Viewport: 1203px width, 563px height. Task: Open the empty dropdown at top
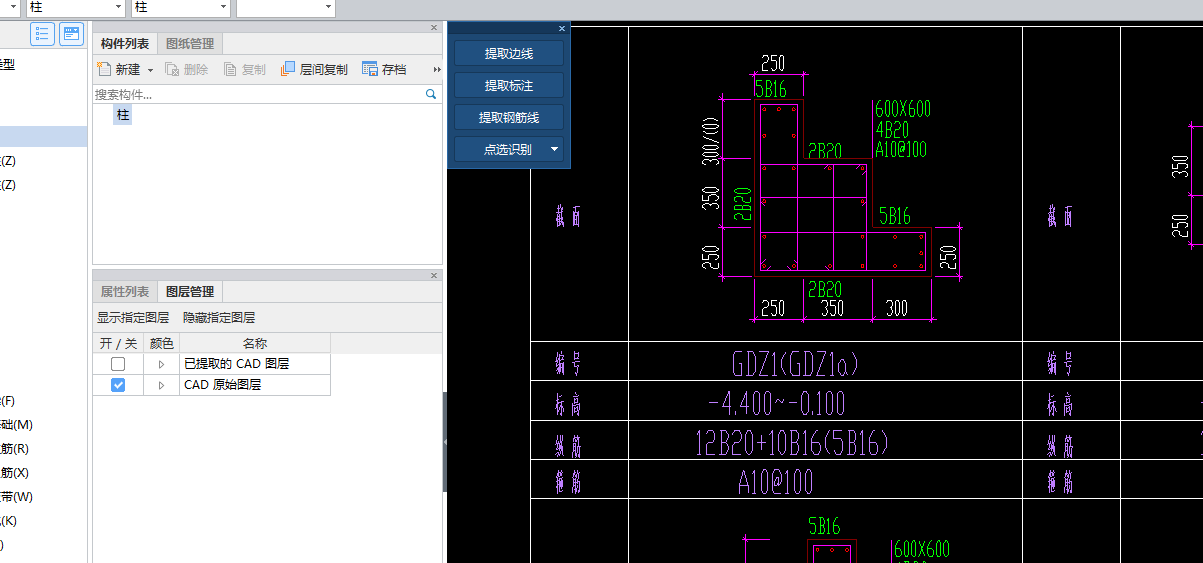click(328, 7)
